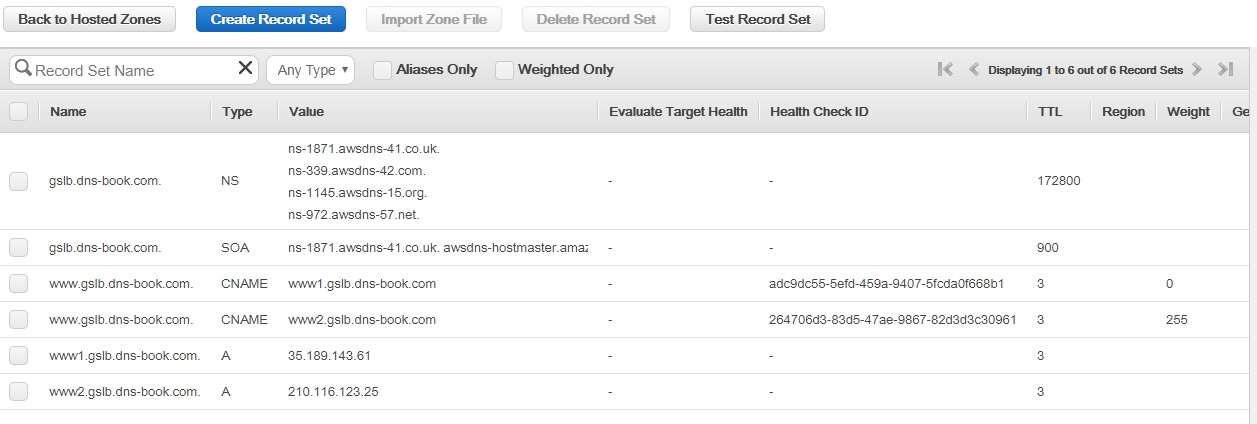Select the www2.gslb.dns-book.com CNAME record row
1257x424 pixels.
[x=19, y=320]
